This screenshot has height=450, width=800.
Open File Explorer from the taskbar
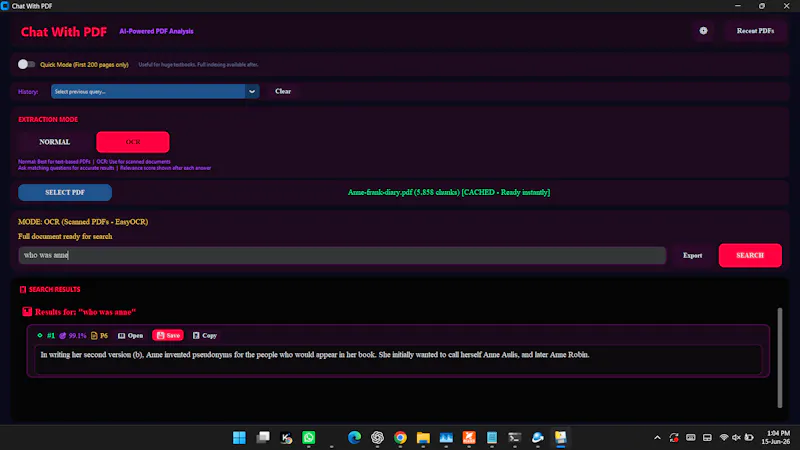[x=423, y=437]
